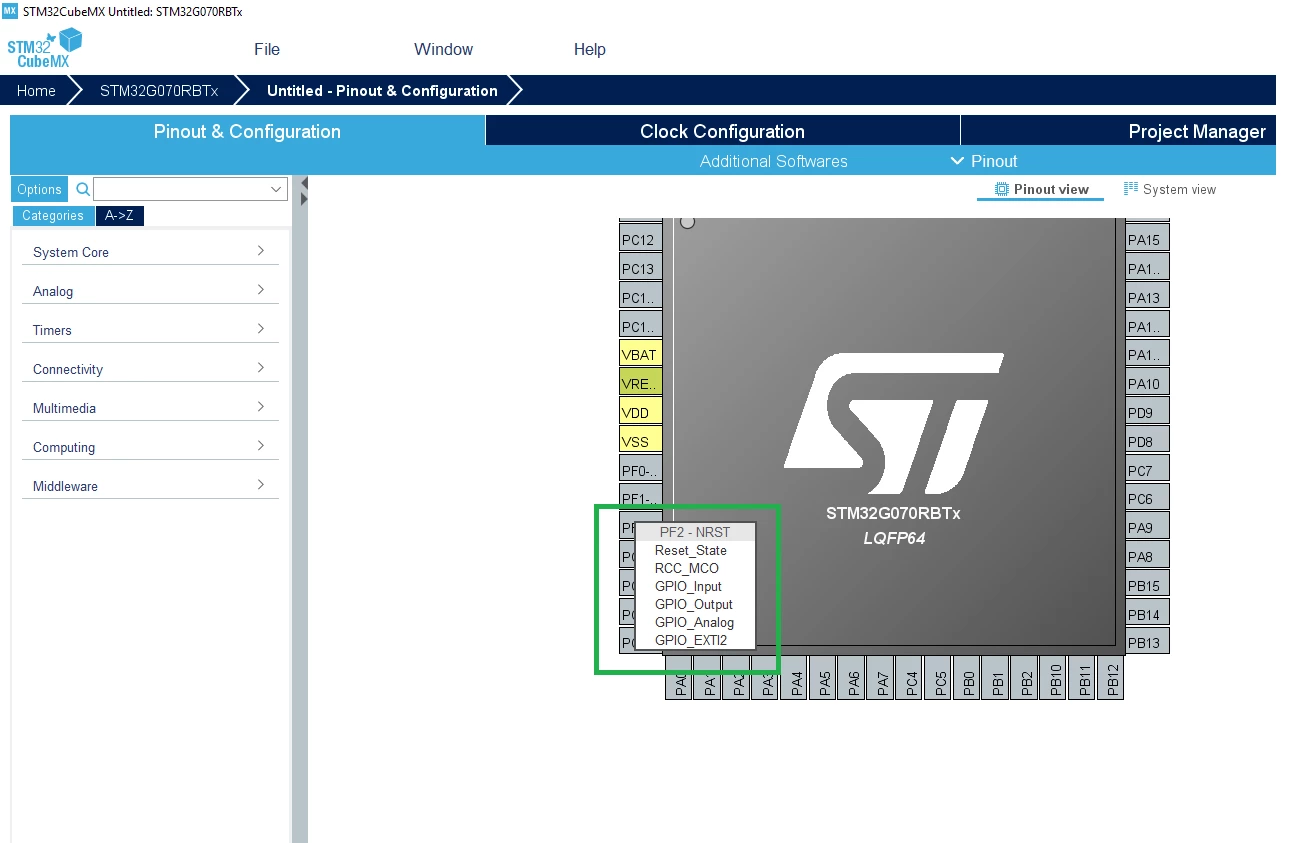The image size is (1297, 843).
Task: Click the Untitled - Pinout & Configuration breadcrumb
Action: (382, 90)
